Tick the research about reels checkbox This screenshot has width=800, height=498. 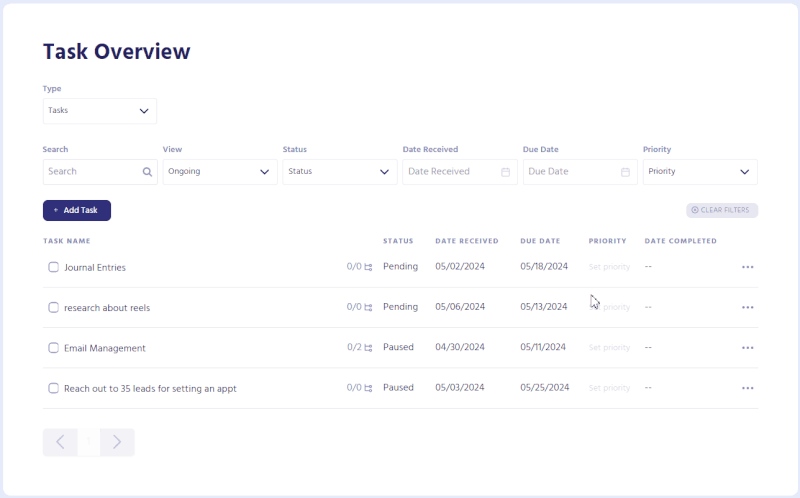(x=54, y=308)
